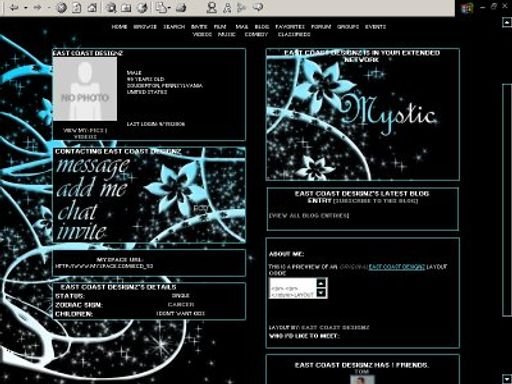Image resolution: width=512 pixels, height=384 pixels.
Task: Open the Forum navigation link
Action: (321, 27)
